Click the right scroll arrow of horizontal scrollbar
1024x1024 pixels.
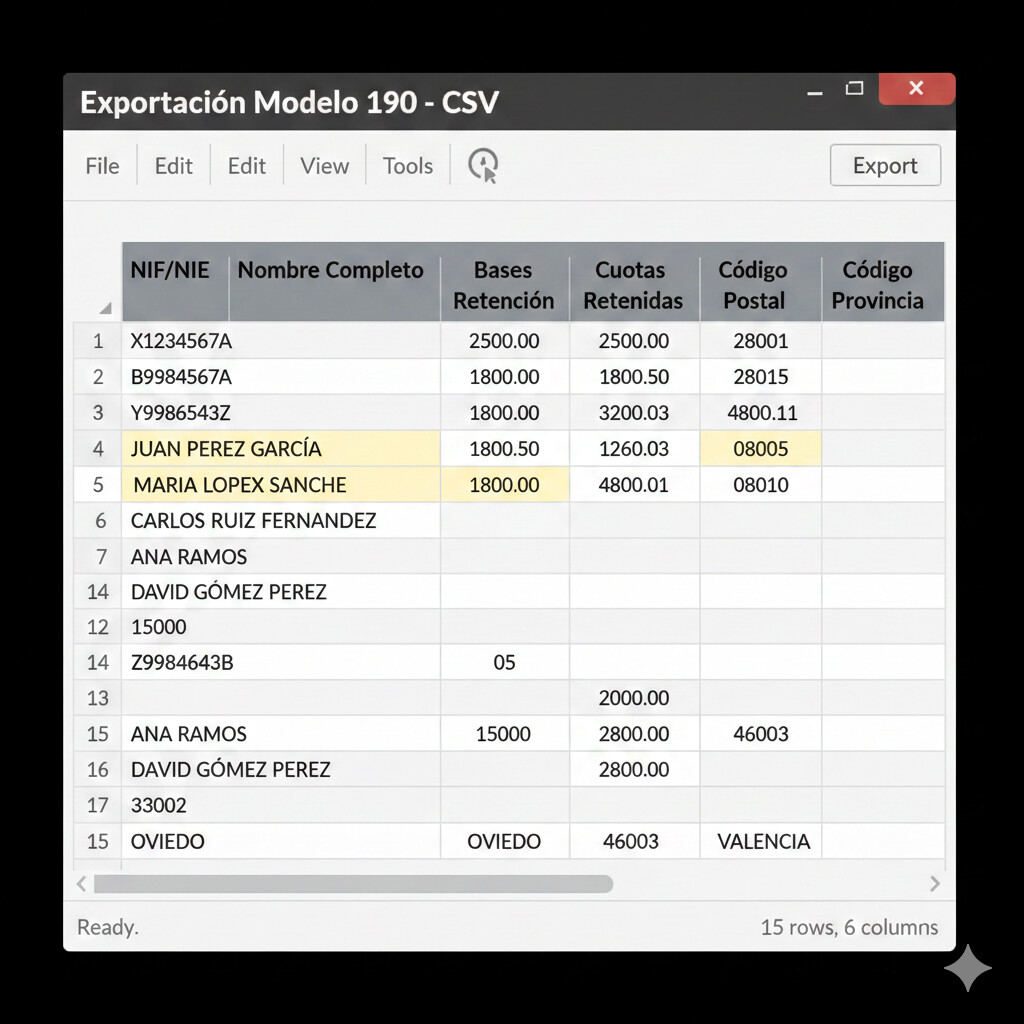[935, 884]
